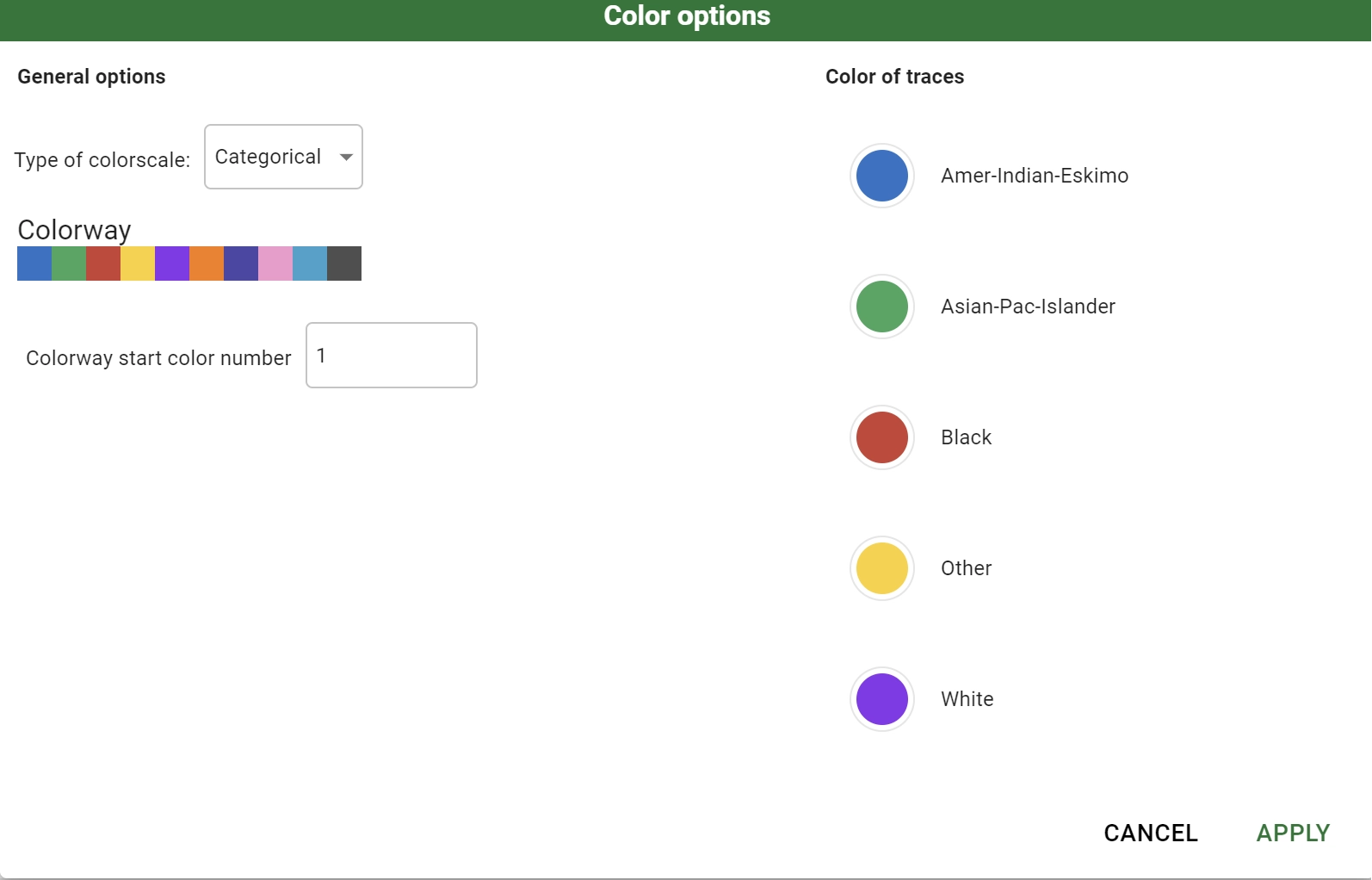The width and height of the screenshot is (1372, 880).
Task: Select the blue swatch in the Colorway strip
Action: click(34, 263)
